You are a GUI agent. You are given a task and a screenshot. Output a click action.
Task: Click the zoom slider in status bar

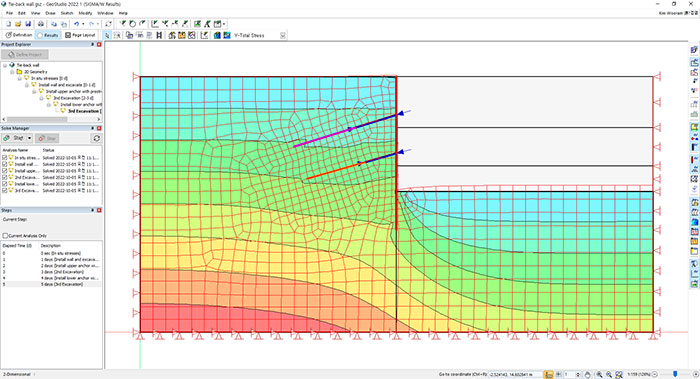(675, 375)
